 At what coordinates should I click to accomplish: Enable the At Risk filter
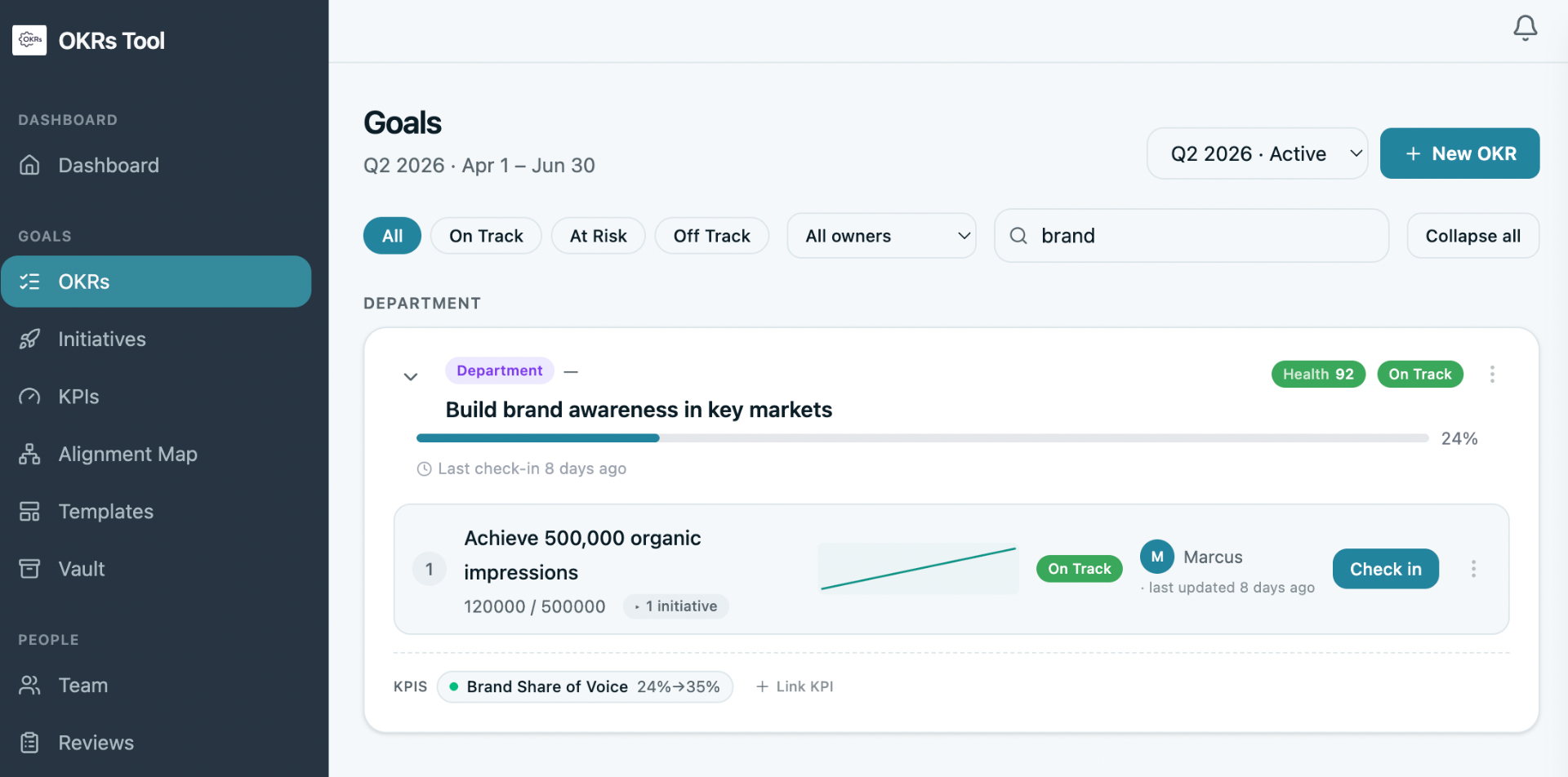[598, 235]
